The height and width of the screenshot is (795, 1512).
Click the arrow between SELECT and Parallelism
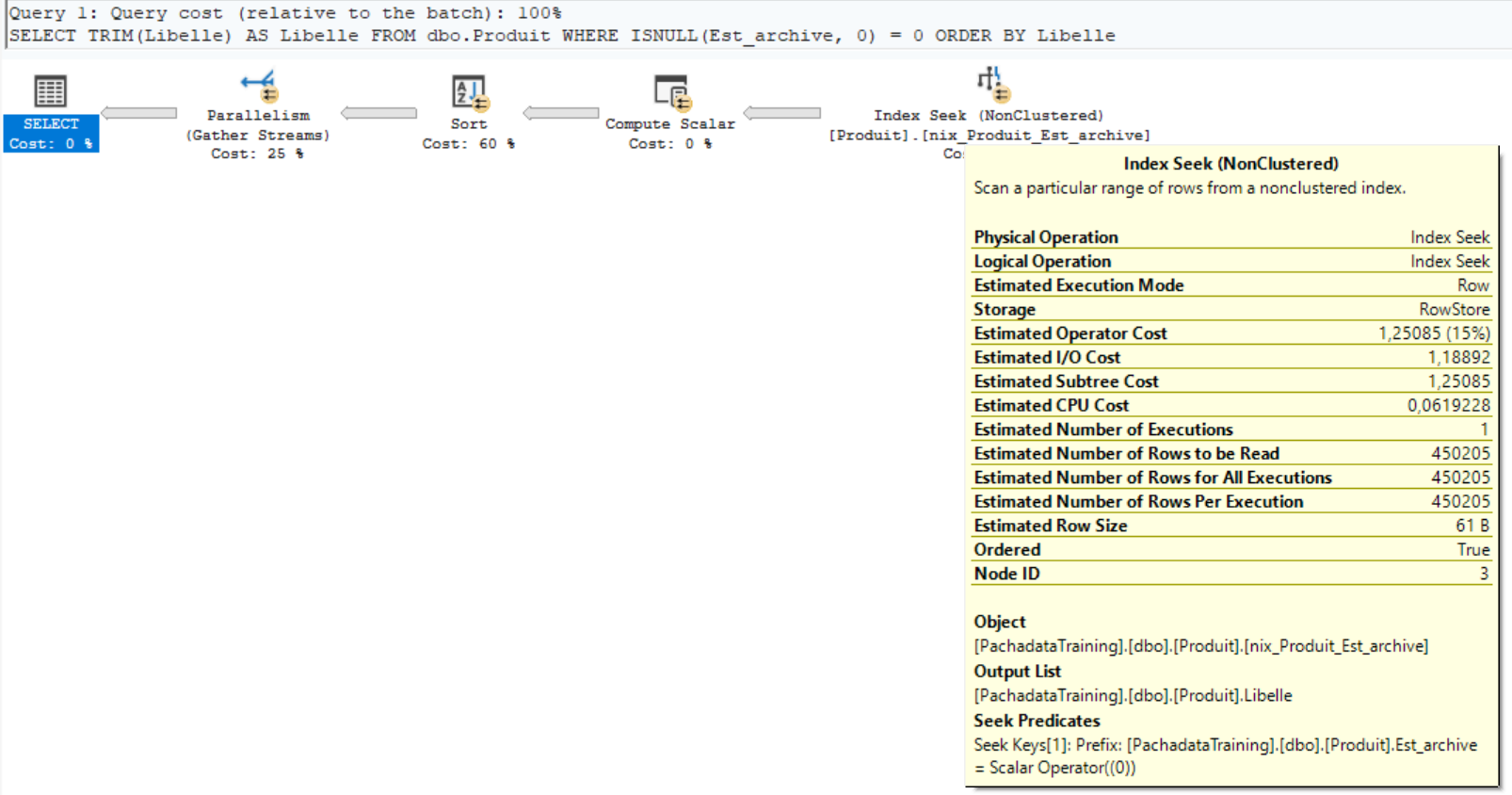[138, 113]
